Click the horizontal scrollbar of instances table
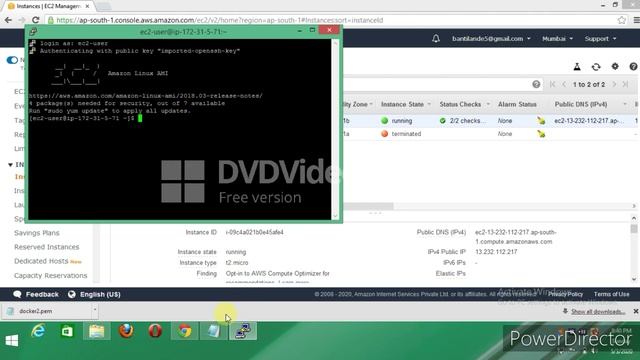The height and width of the screenshot is (360, 640). [x=369, y=206]
